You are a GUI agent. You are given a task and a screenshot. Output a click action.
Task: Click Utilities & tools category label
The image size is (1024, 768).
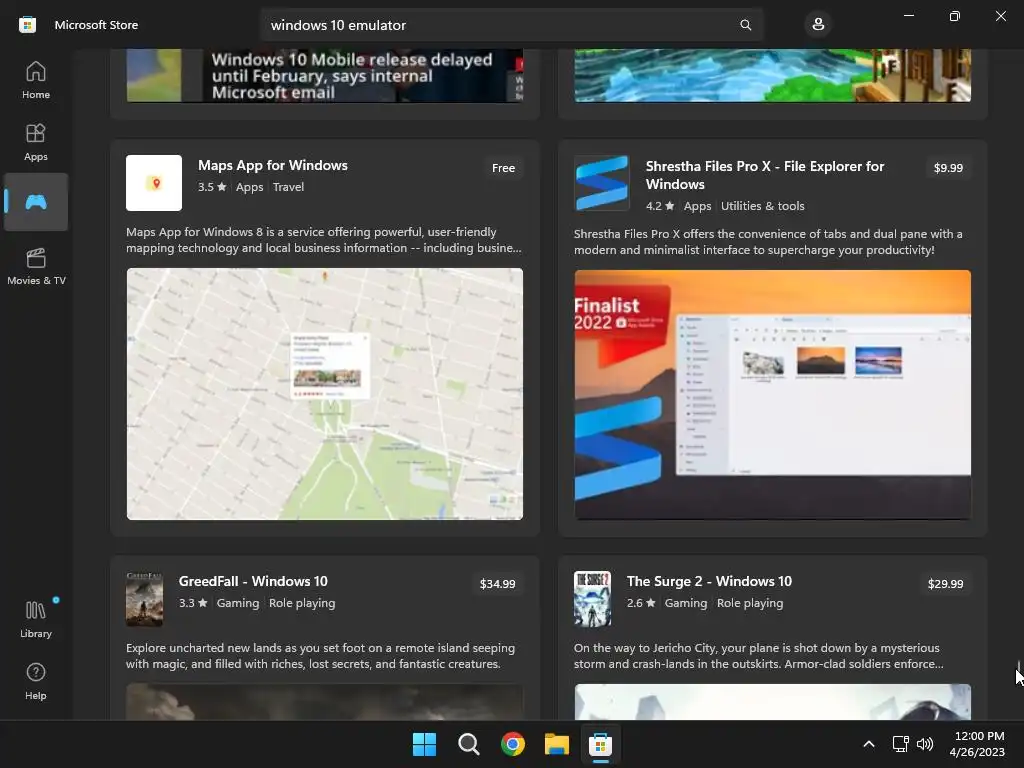pyautogui.click(x=763, y=206)
